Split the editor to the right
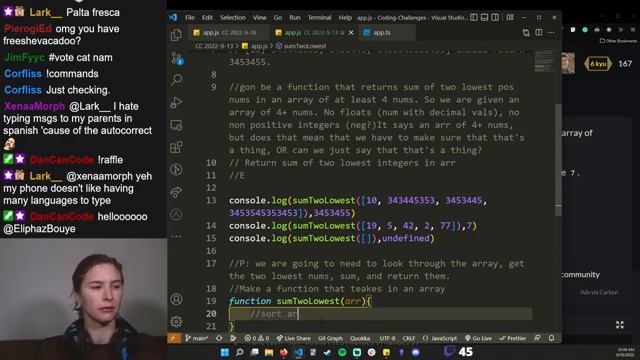The height and width of the screenshot is (360, 640). tap(539, 33)
